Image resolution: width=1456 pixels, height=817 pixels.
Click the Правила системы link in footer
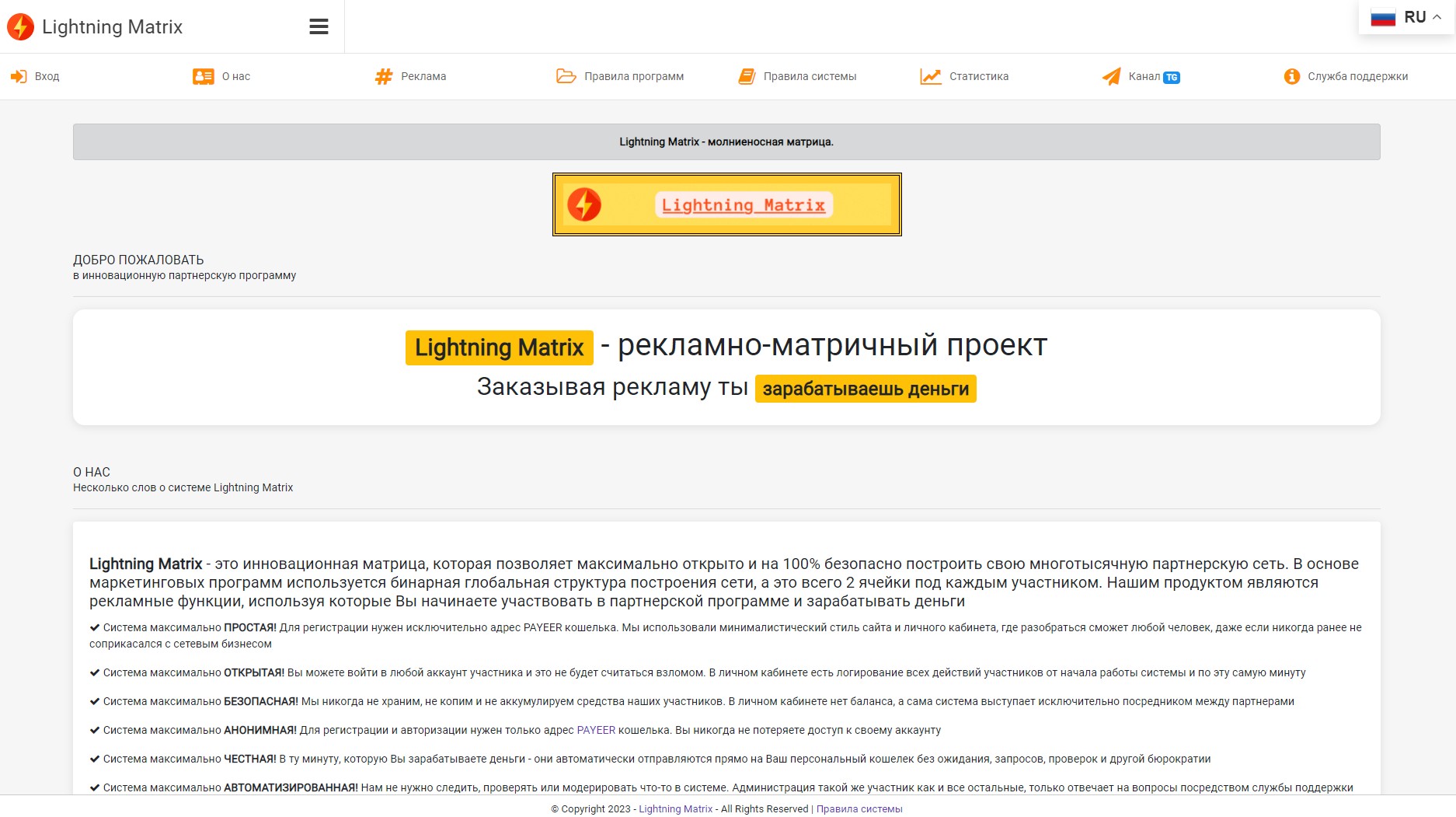tap(859, 808)
